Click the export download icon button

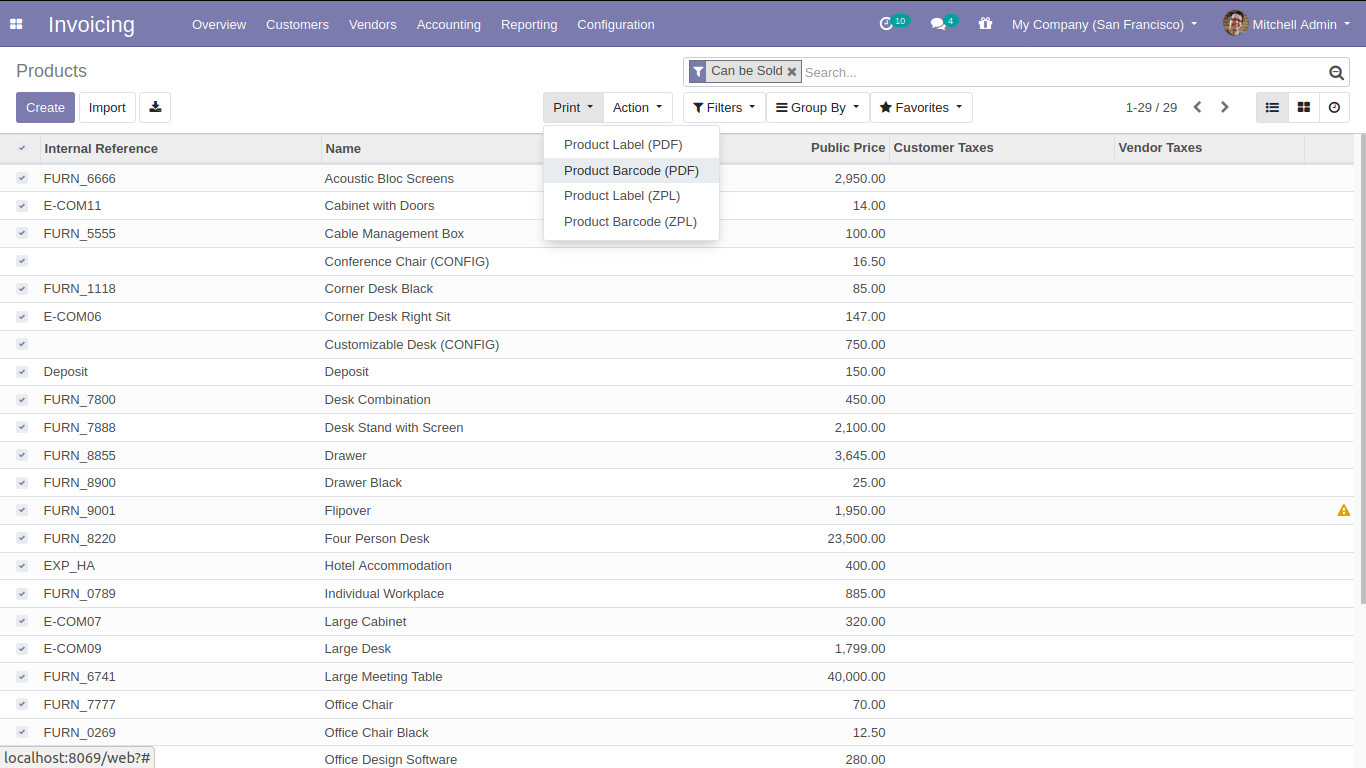point(155,108)
